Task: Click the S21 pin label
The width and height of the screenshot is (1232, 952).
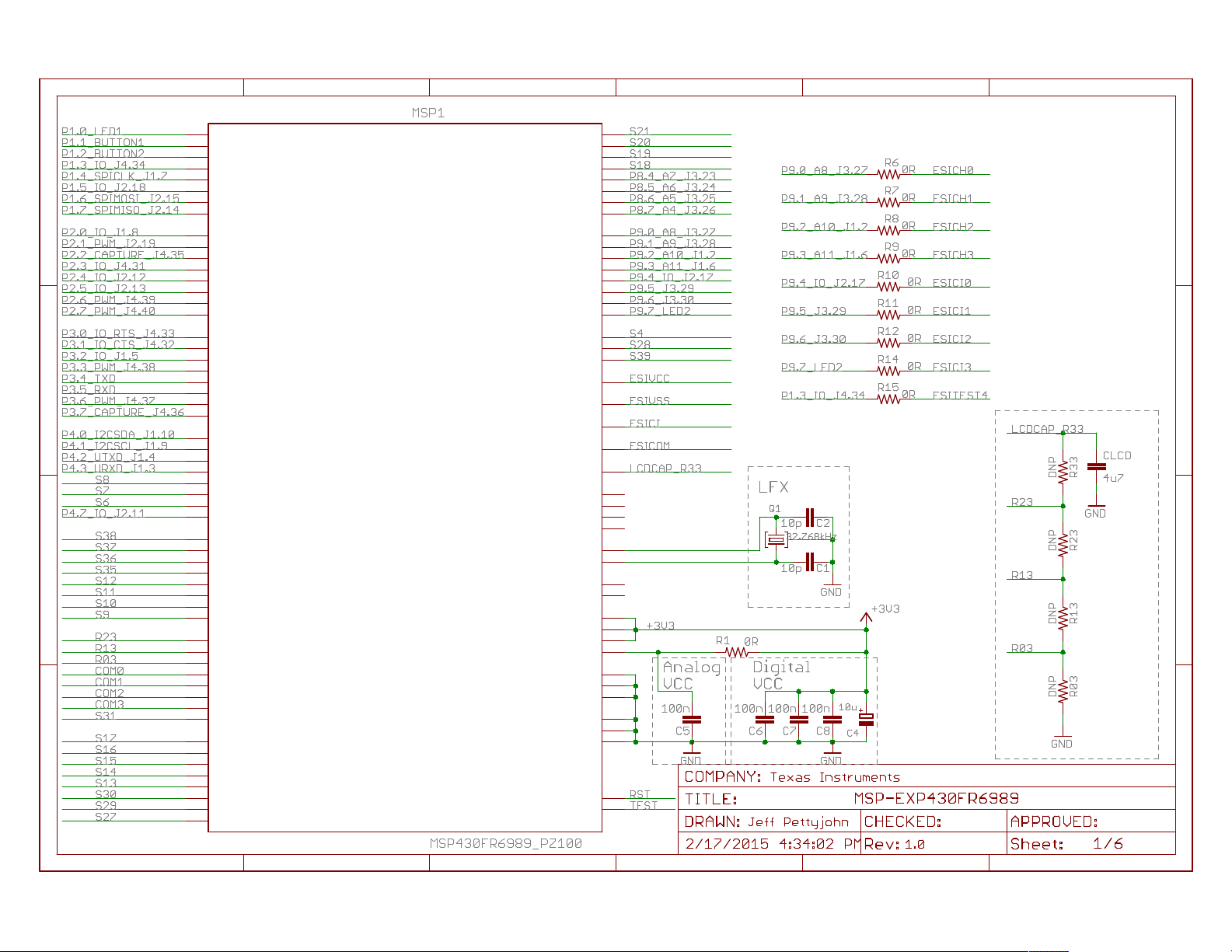Action: coord(639,131)
